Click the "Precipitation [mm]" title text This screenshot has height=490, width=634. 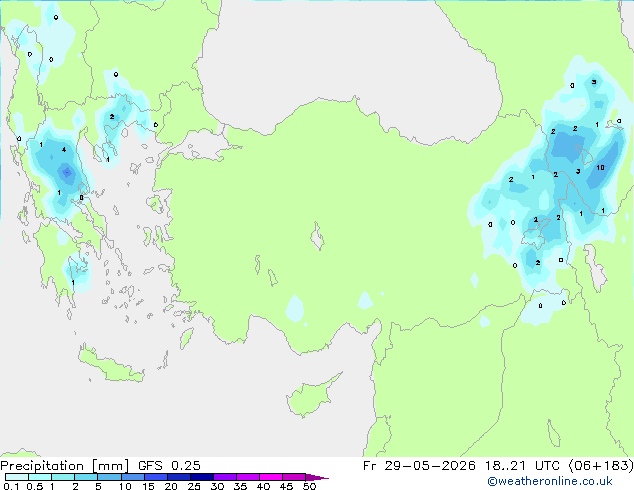[x=64, y=466]
